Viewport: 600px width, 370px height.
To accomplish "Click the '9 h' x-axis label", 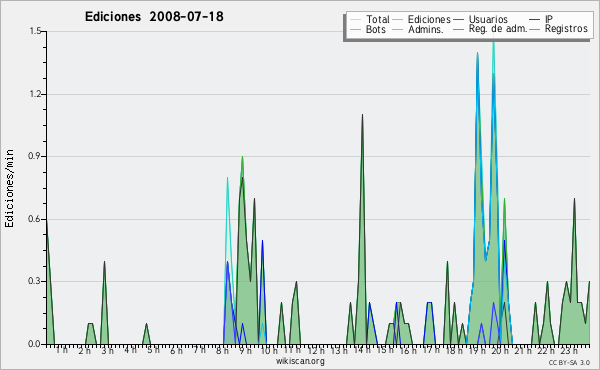I will (x=245, y=350).
